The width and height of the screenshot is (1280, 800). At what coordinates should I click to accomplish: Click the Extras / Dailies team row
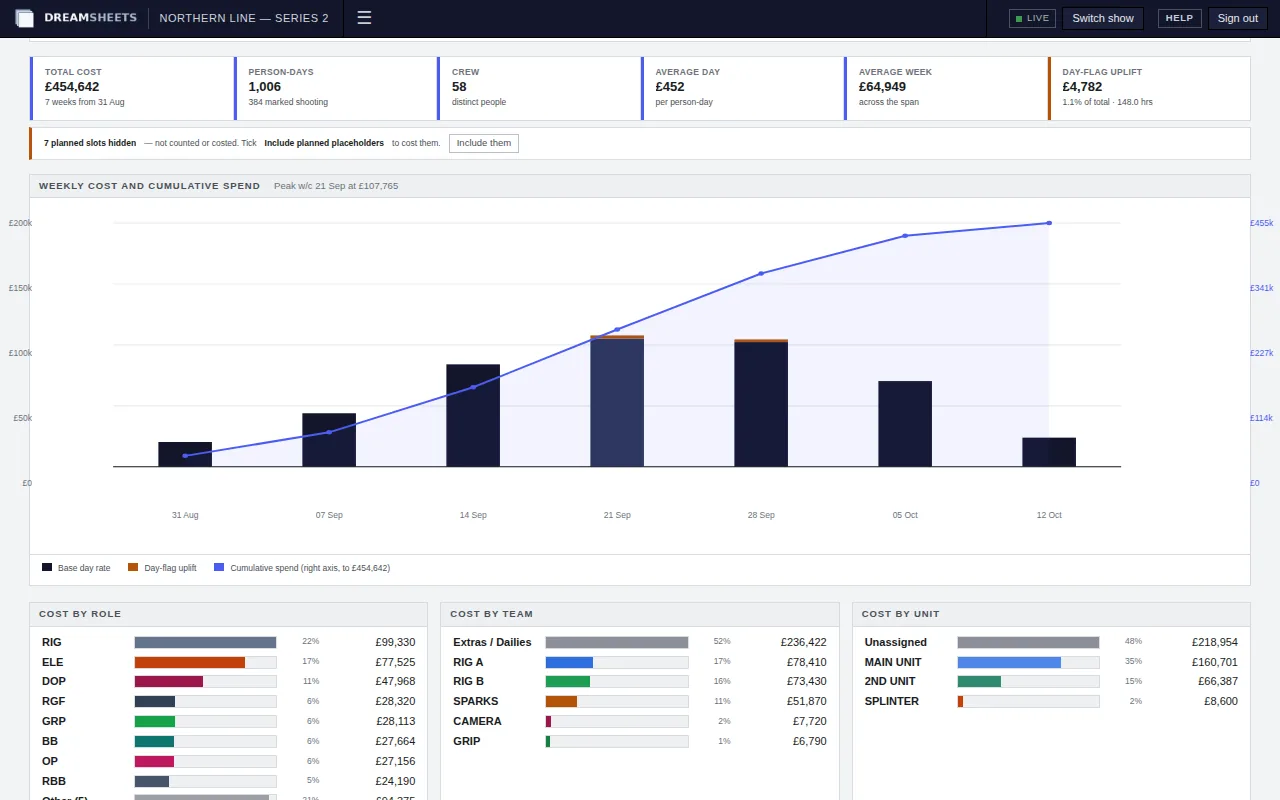640,642
